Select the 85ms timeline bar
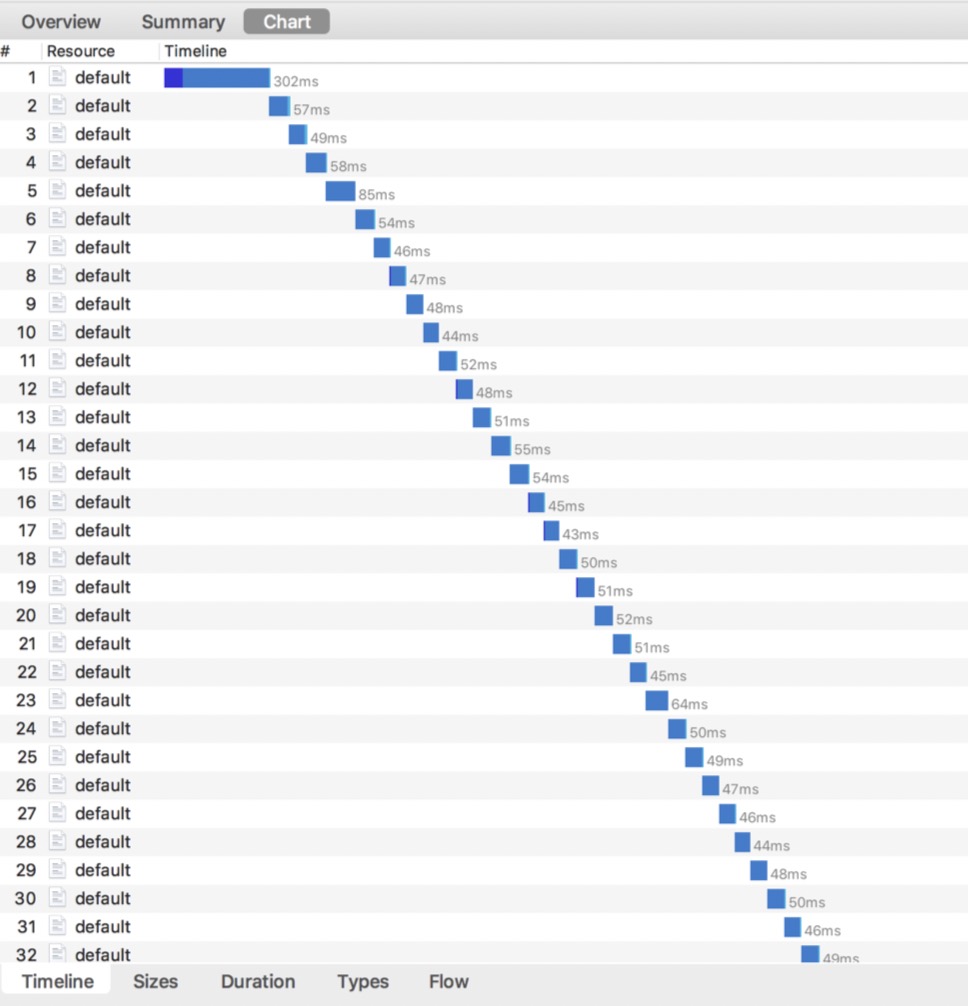Screen dimensions: 968x1006 340,191
